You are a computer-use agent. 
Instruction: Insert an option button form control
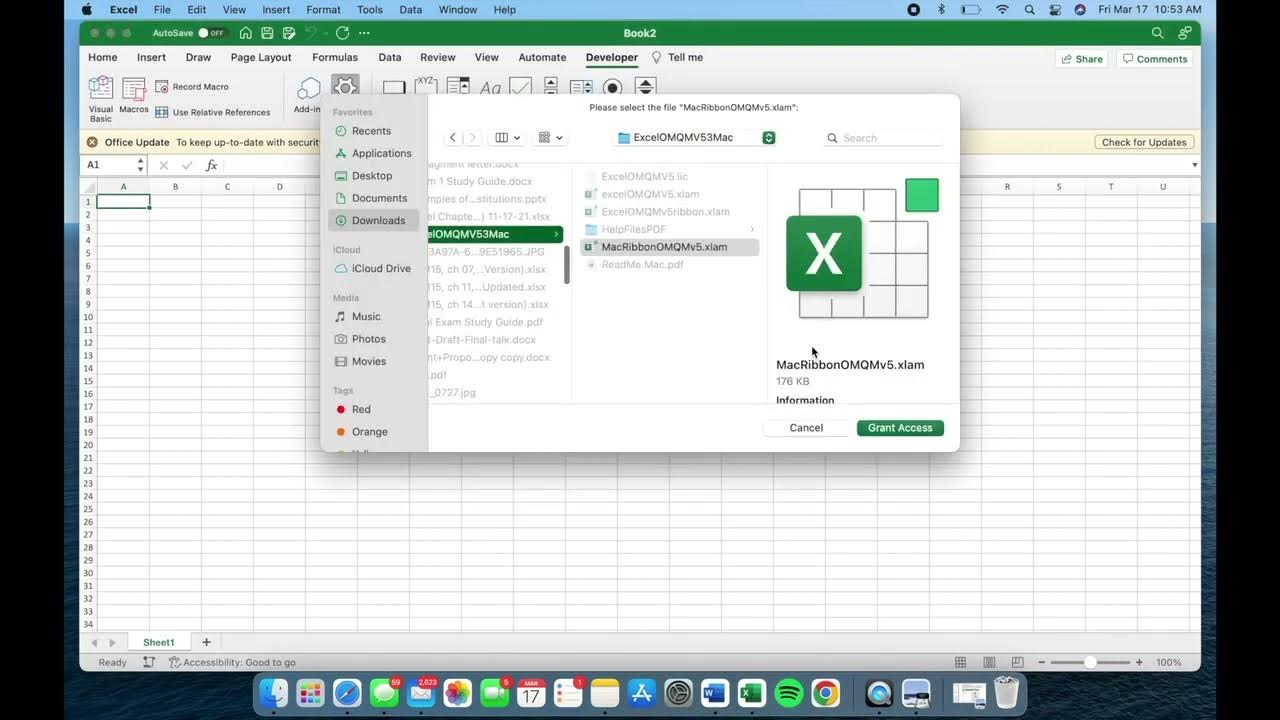613,88
